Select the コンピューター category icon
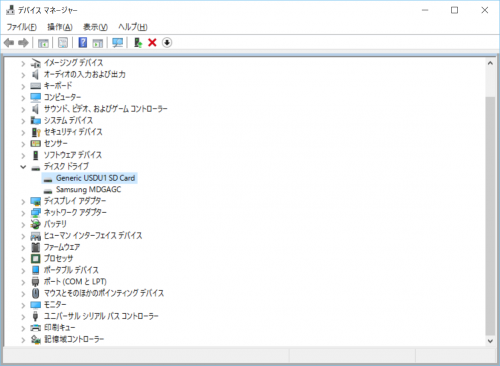500x366 pixels. click(x=36, y=97)
